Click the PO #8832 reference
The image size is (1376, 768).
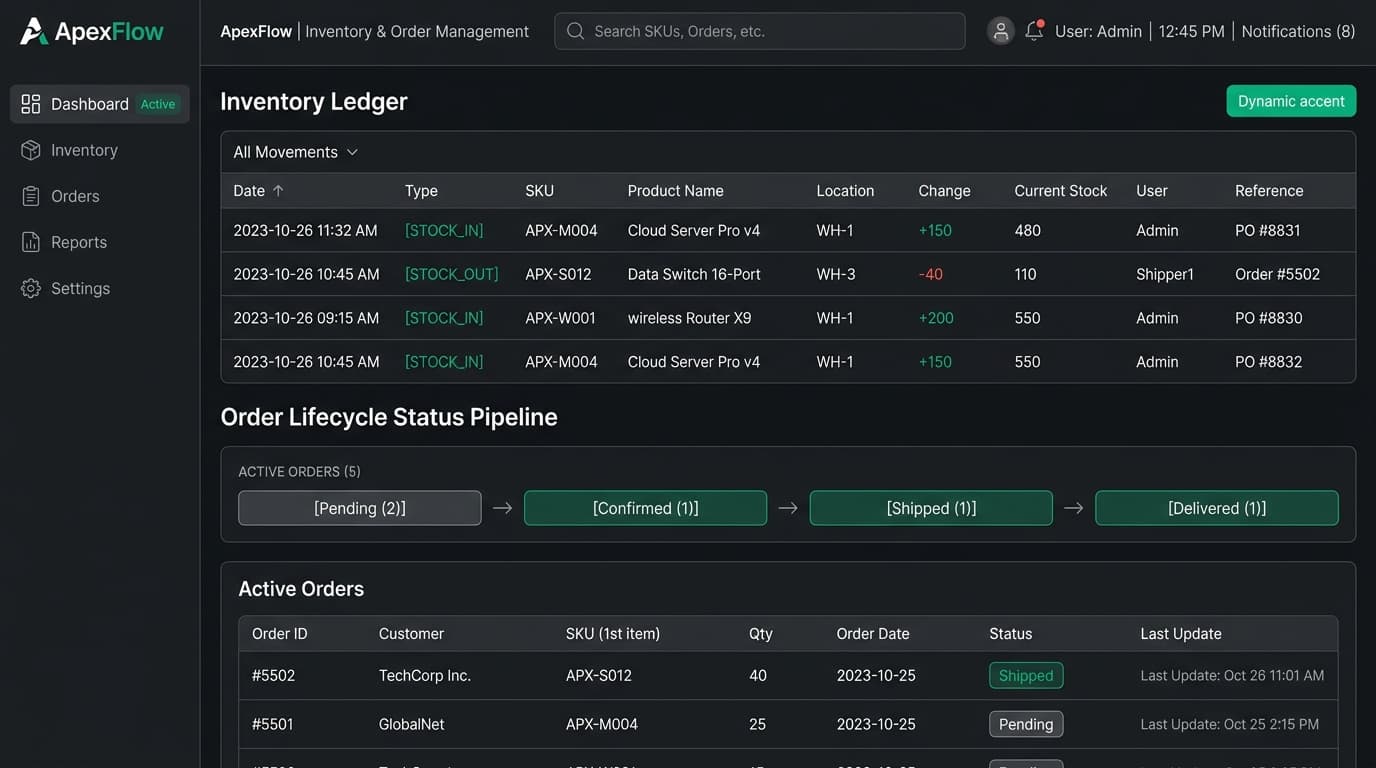pos(1268,362)
